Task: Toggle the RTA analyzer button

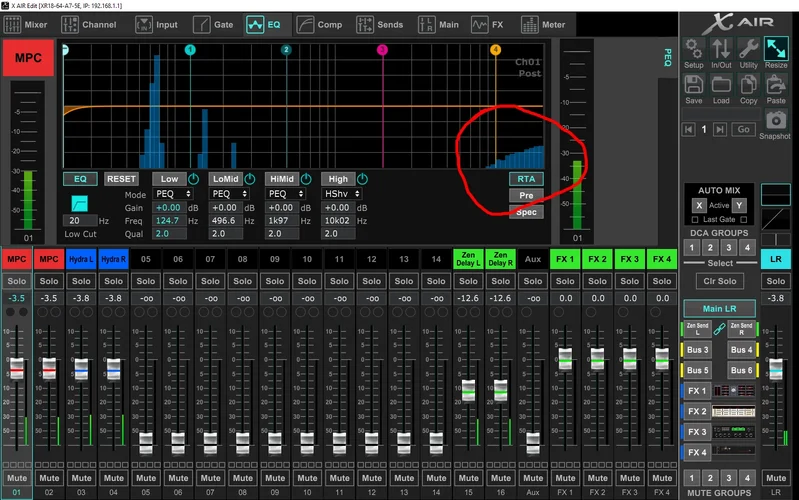Action: 526,179
